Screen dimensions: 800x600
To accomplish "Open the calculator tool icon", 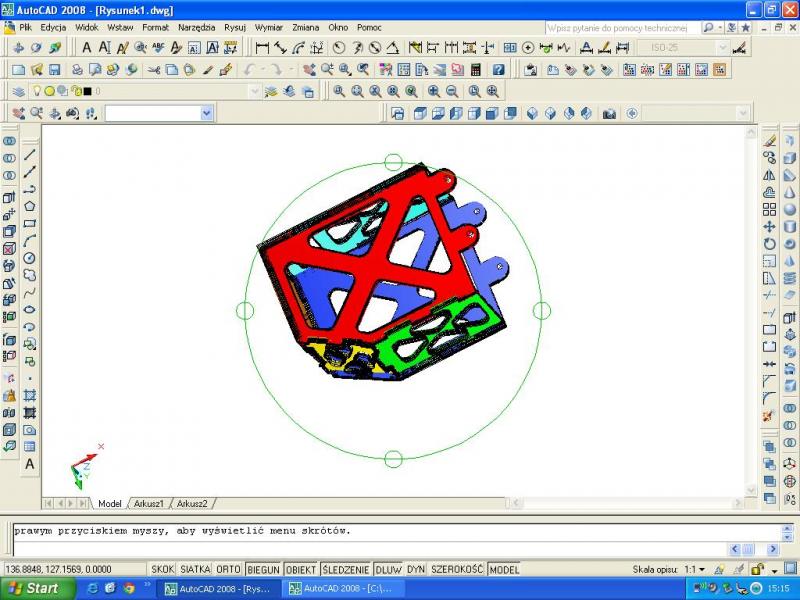I will tap(476, 69).
